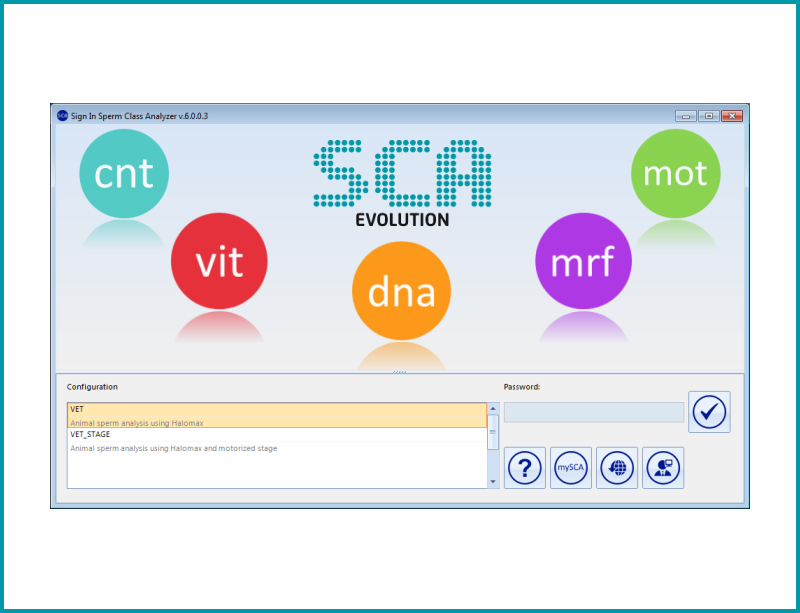
Task: Select the VET configuration
Action: [x=277, y=415]
